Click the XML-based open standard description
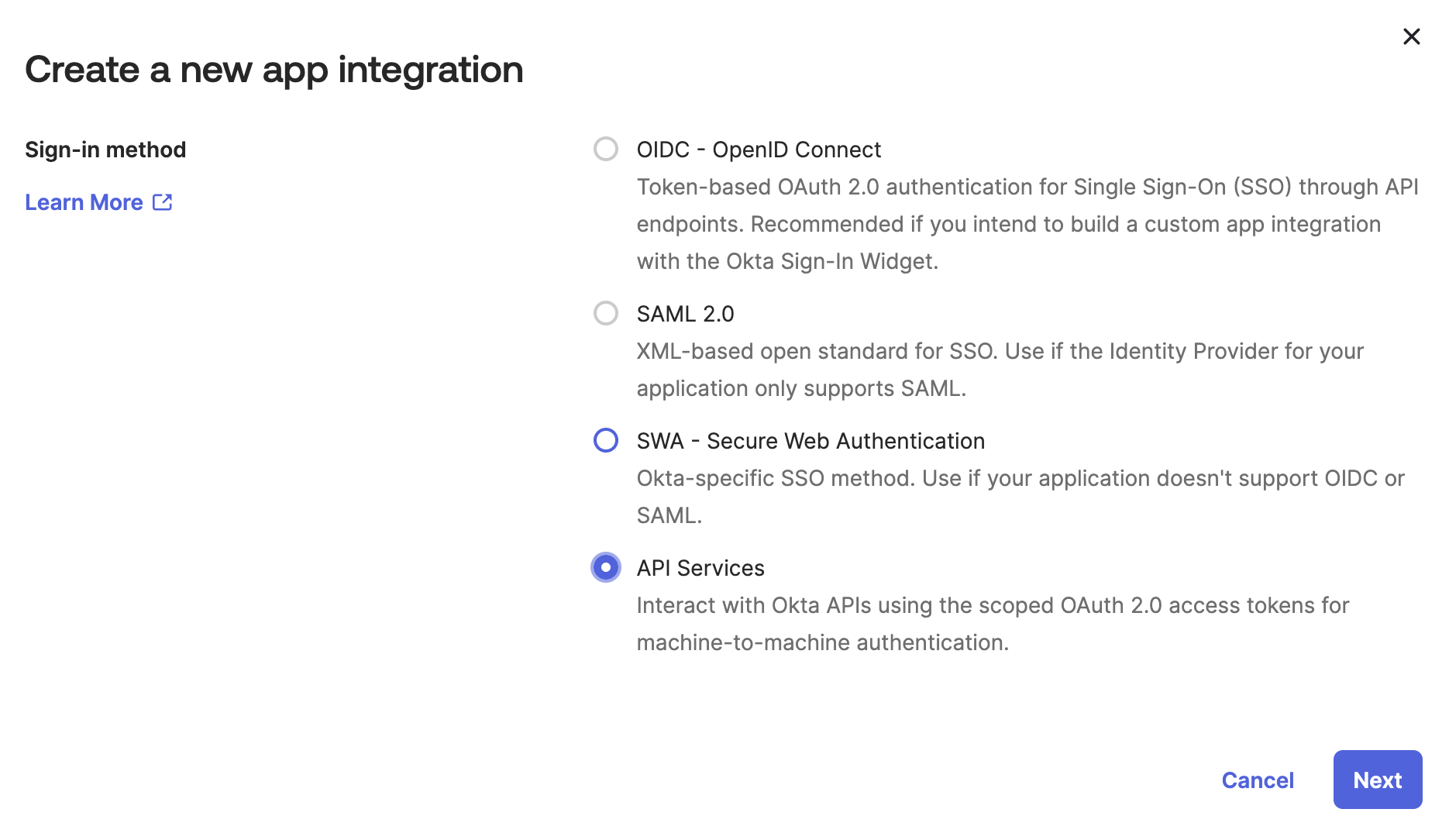This screenshot has height=840, width=1449. point(1000,352)
